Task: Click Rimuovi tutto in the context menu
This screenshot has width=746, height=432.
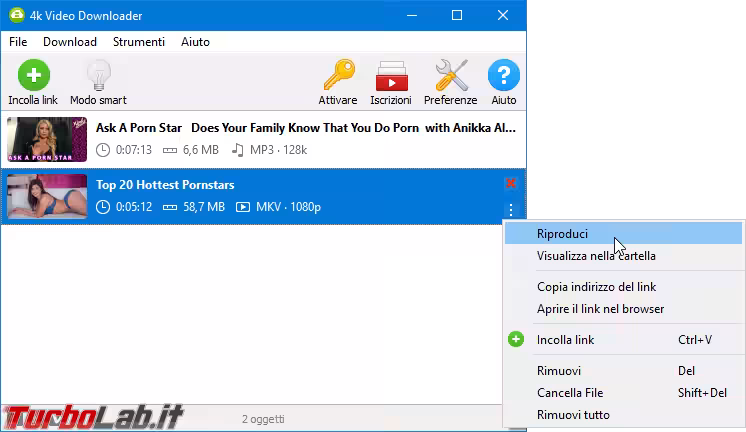Action: pos(573,415)
